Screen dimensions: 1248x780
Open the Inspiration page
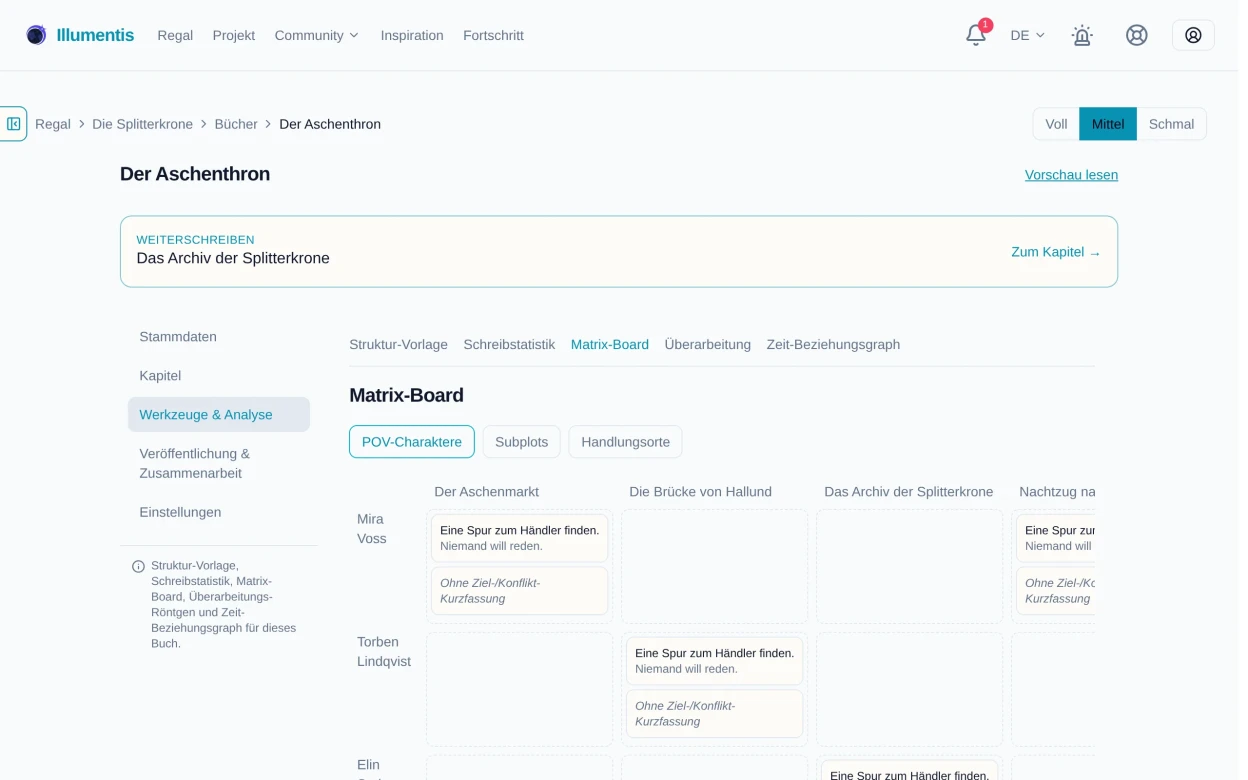[x=412, y=35]
